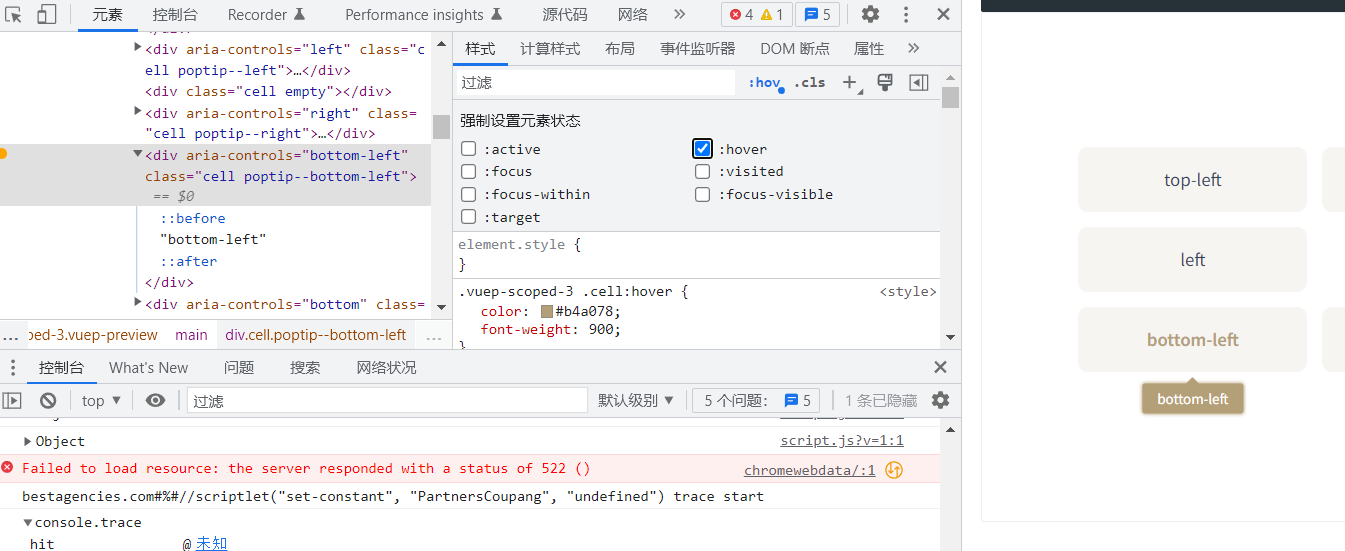Click the 5 个问题 issues counter
This screenshot has width=1345, height=551.
click(x=756, y=400)
